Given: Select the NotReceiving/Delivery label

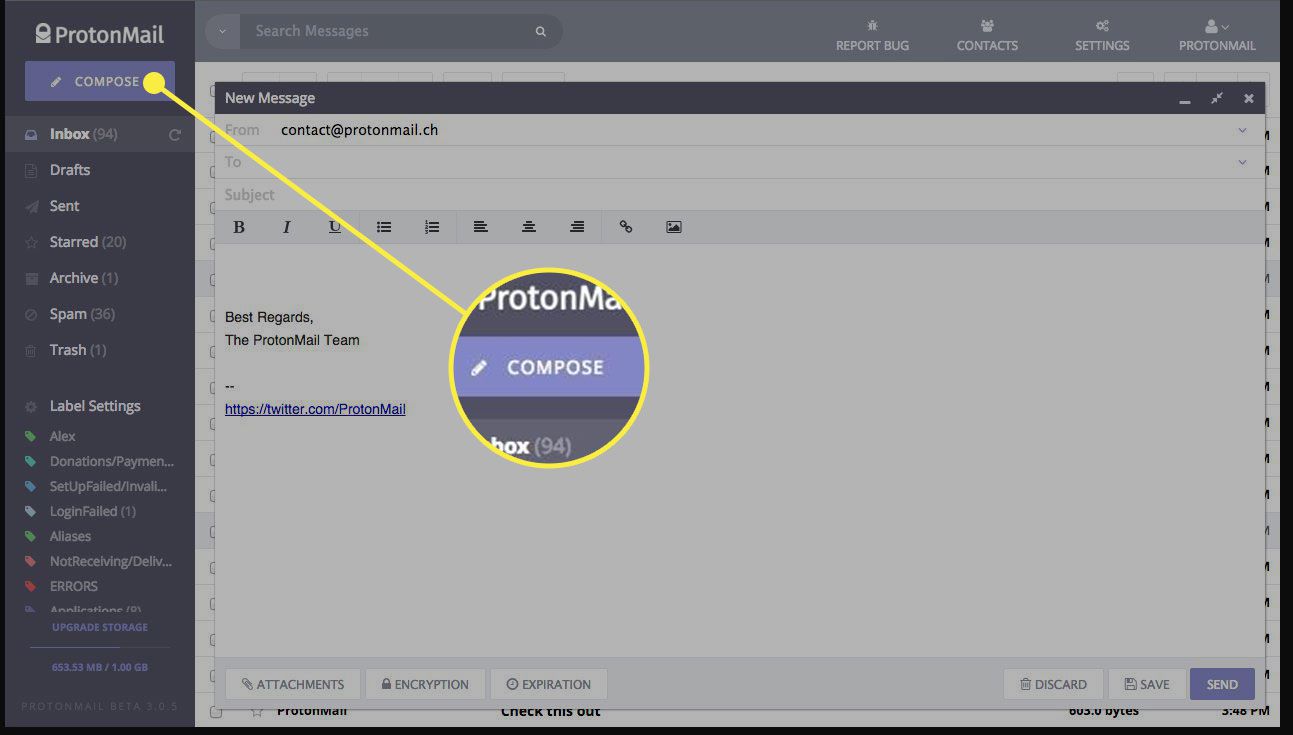Looking at the screenshot, I should [x=111, y=561].
